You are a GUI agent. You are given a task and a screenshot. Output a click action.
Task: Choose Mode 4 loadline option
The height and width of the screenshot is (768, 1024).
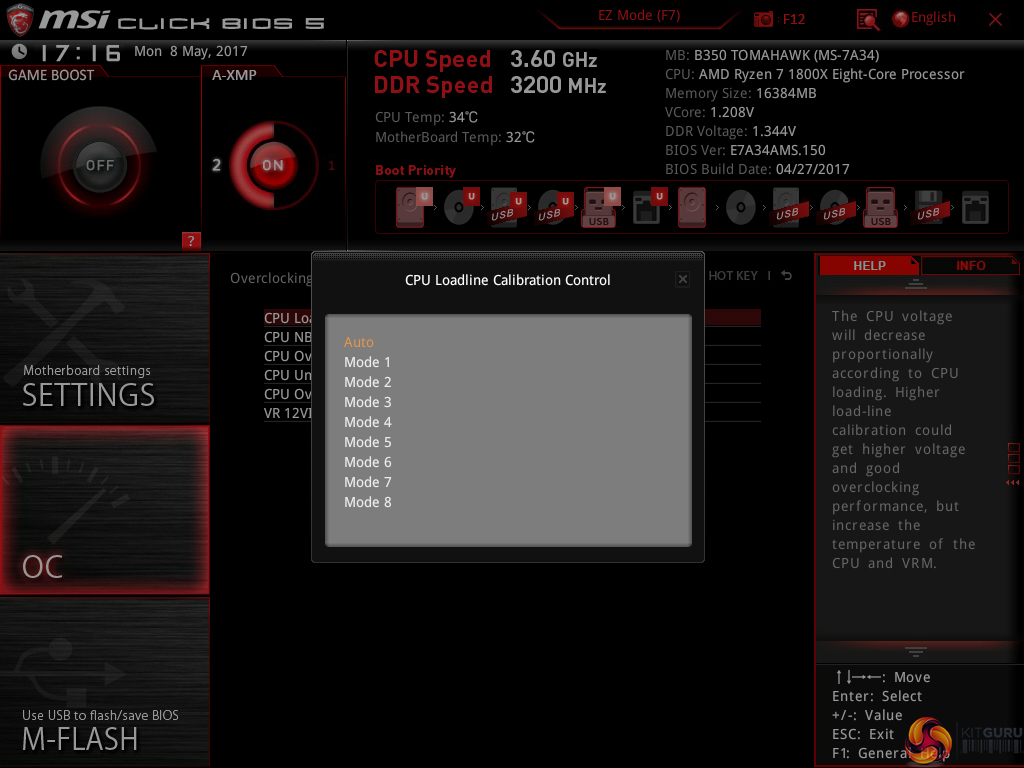(x=368, y=423)
